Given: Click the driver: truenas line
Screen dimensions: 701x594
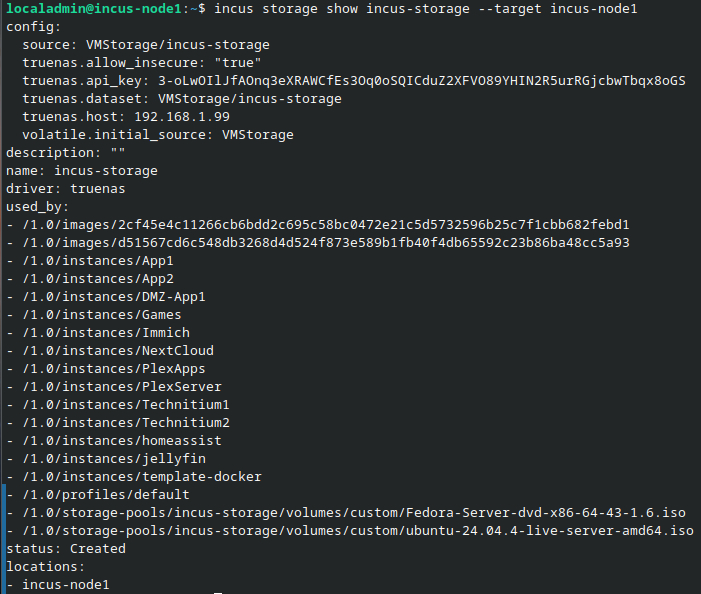Looking at the screenshot, I should pyautogui.click(x=65, y=189).
